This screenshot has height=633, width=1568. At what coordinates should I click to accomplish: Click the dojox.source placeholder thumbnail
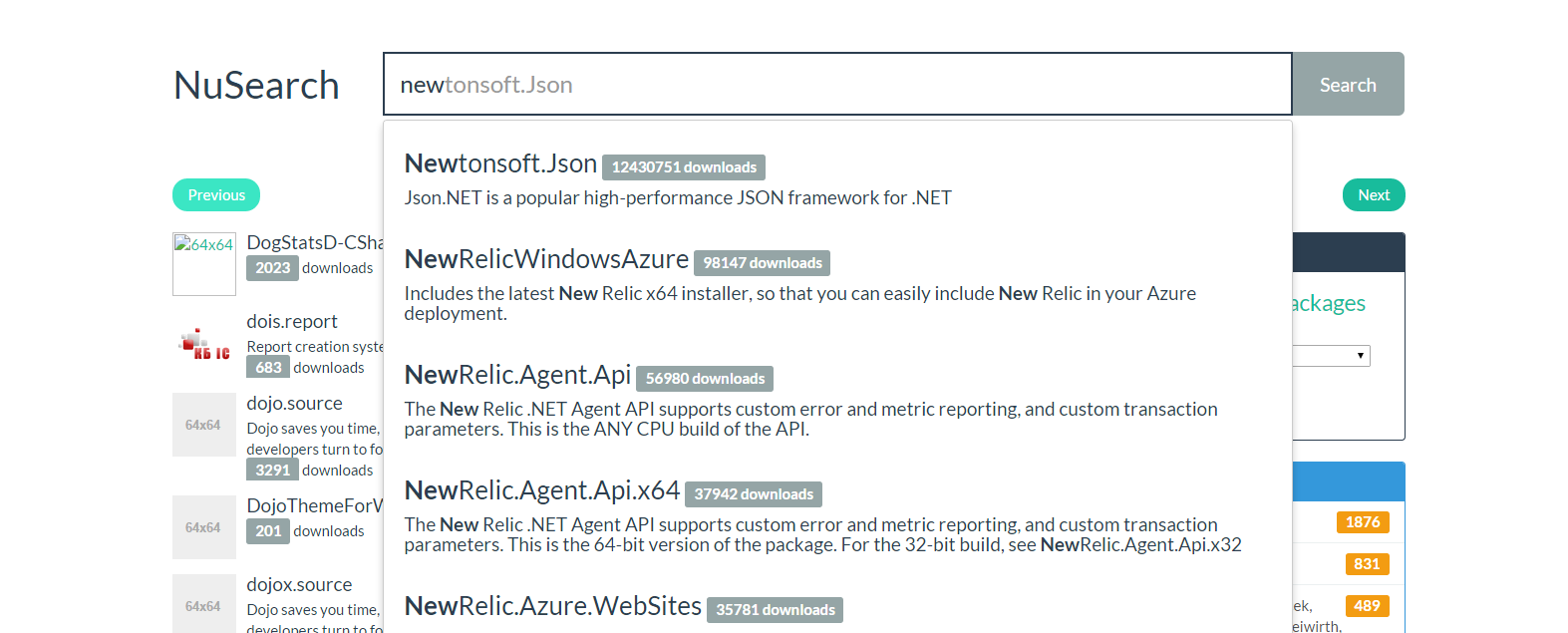click(204, 604)
